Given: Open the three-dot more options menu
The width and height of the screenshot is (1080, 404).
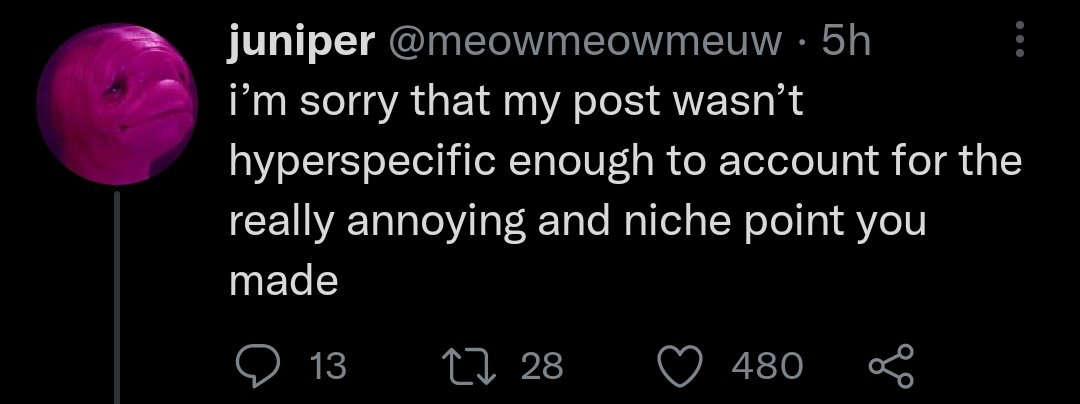Looking at the screenshot, I should point(1020,40).
